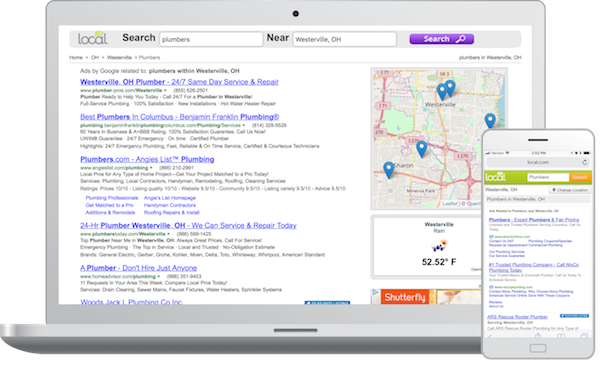Viewport: 600px width, 377px height.
Task: Open Best Plumbers In Columbus Benjamin Franklin link
Action: (x=179, y=117)
